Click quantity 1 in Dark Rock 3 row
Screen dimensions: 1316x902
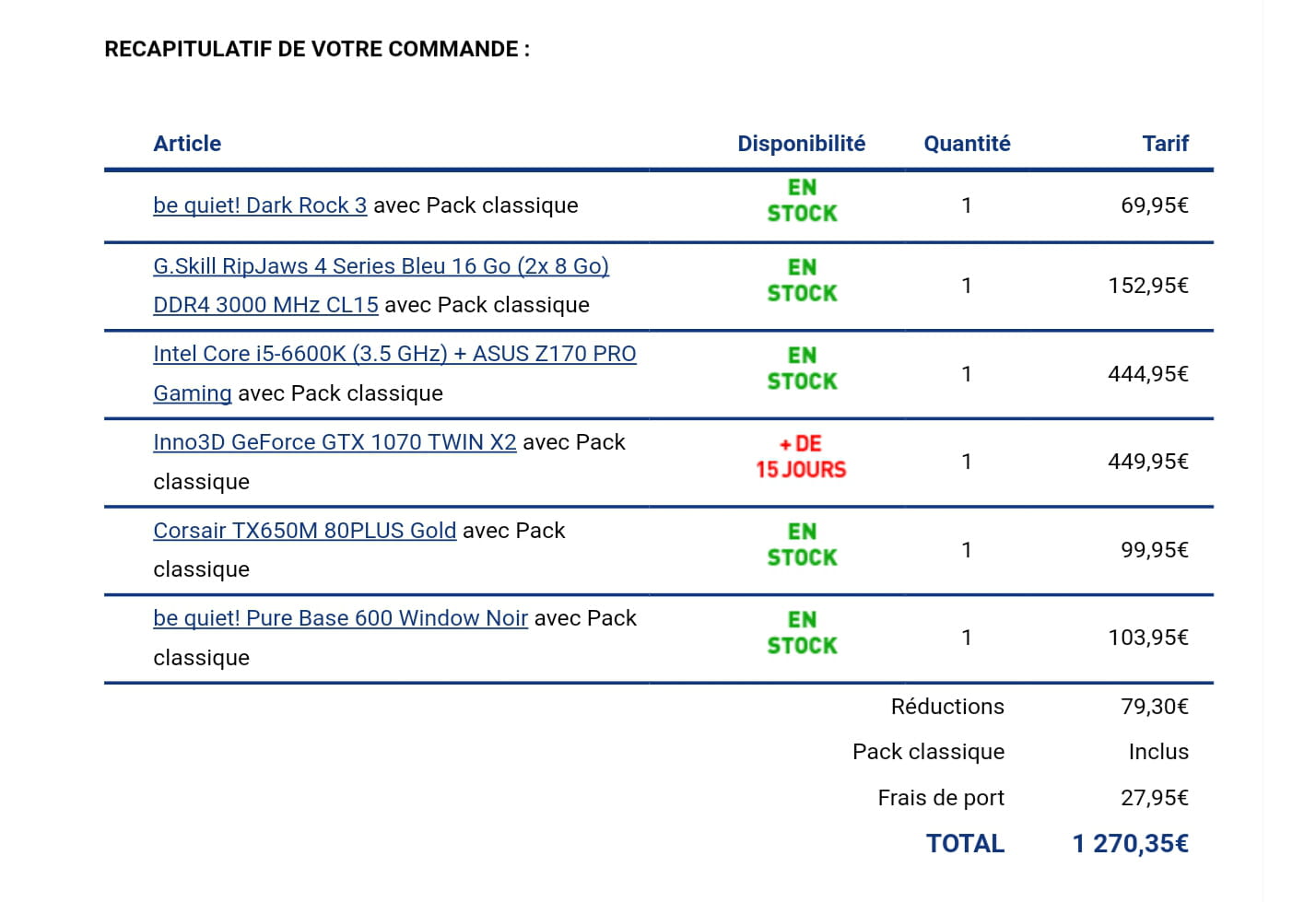tap(967, 205)
